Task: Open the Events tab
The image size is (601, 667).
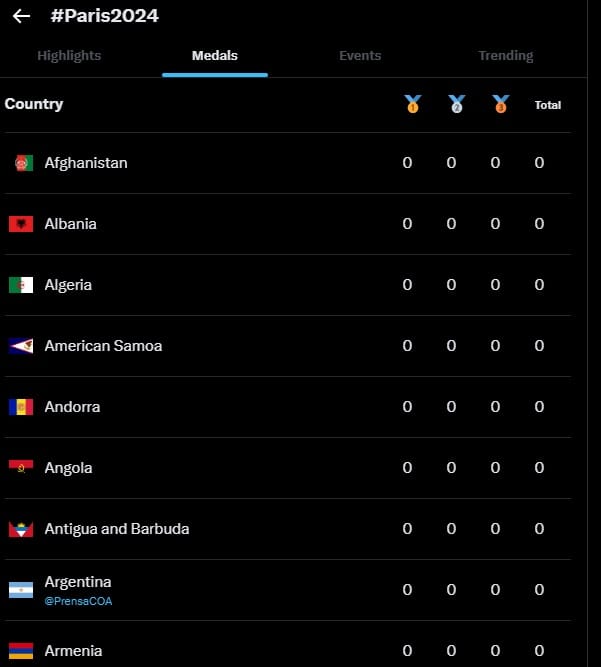Action: [x=360, y=56]
